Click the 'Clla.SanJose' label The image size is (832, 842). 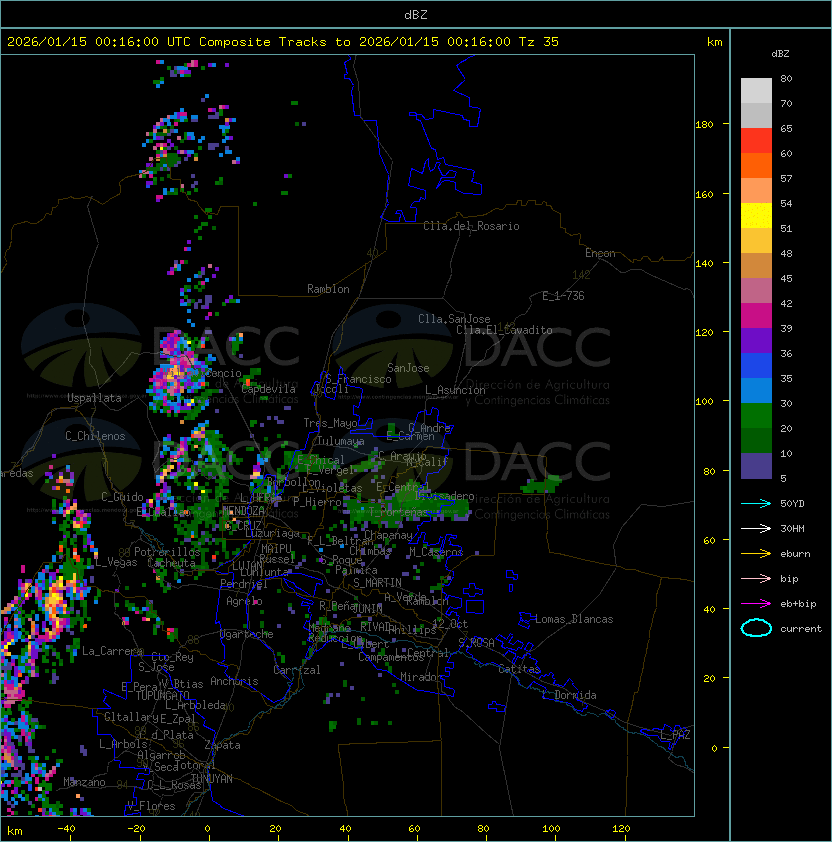pos(454,319)
